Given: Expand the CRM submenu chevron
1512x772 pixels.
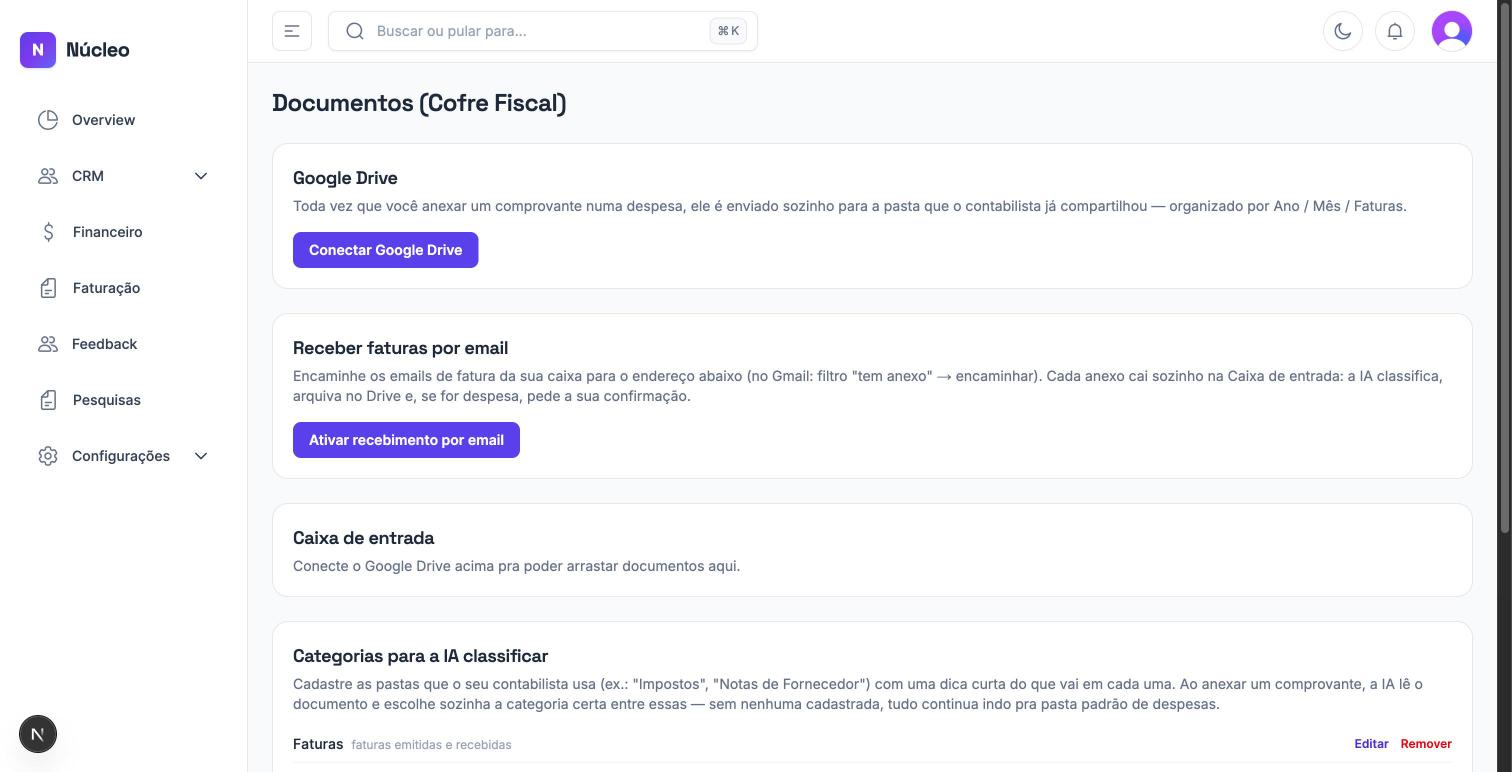Looking at the screenshot, I should [x=201, y=176].
